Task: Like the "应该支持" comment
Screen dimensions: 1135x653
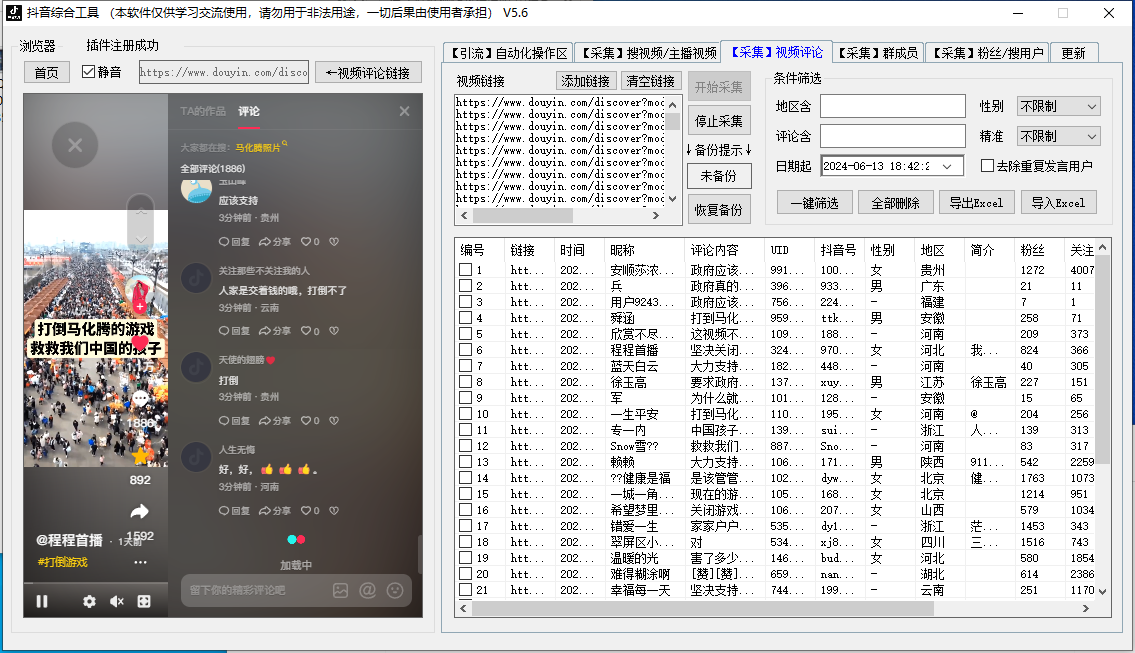Action: click(310, 242)
